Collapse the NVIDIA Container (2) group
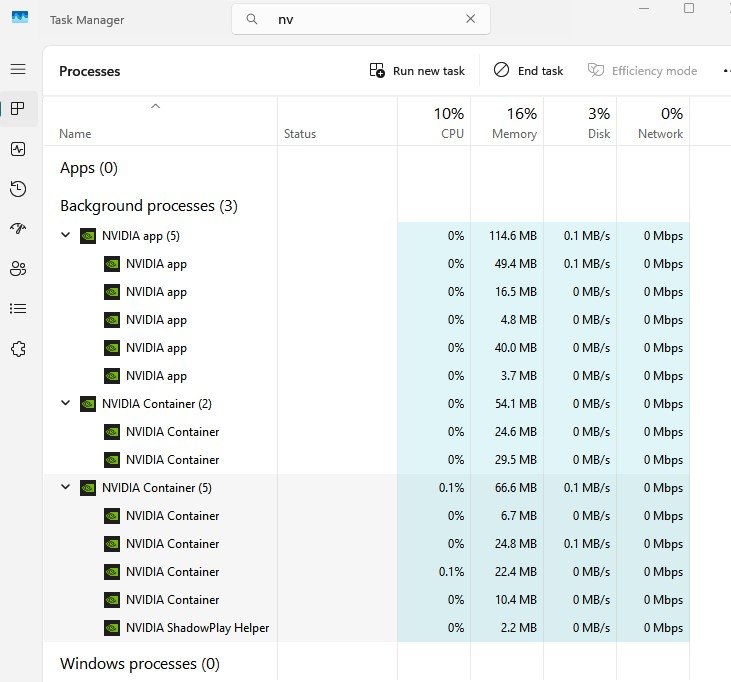This screenshot has height=682, width=731. pyautogui.click(x=66, y=403)
